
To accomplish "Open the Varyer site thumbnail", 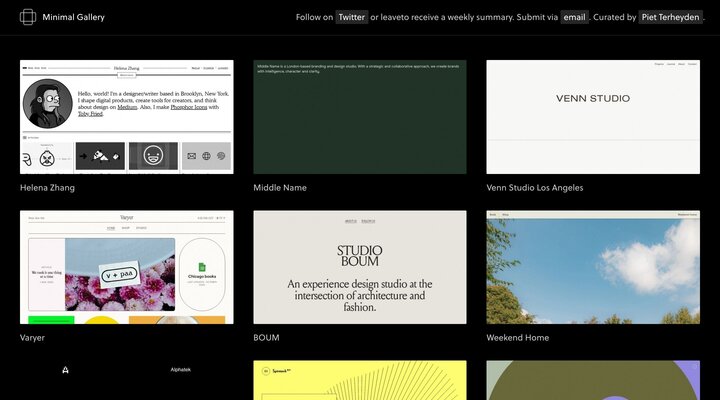I will click(x=127, y=267).
